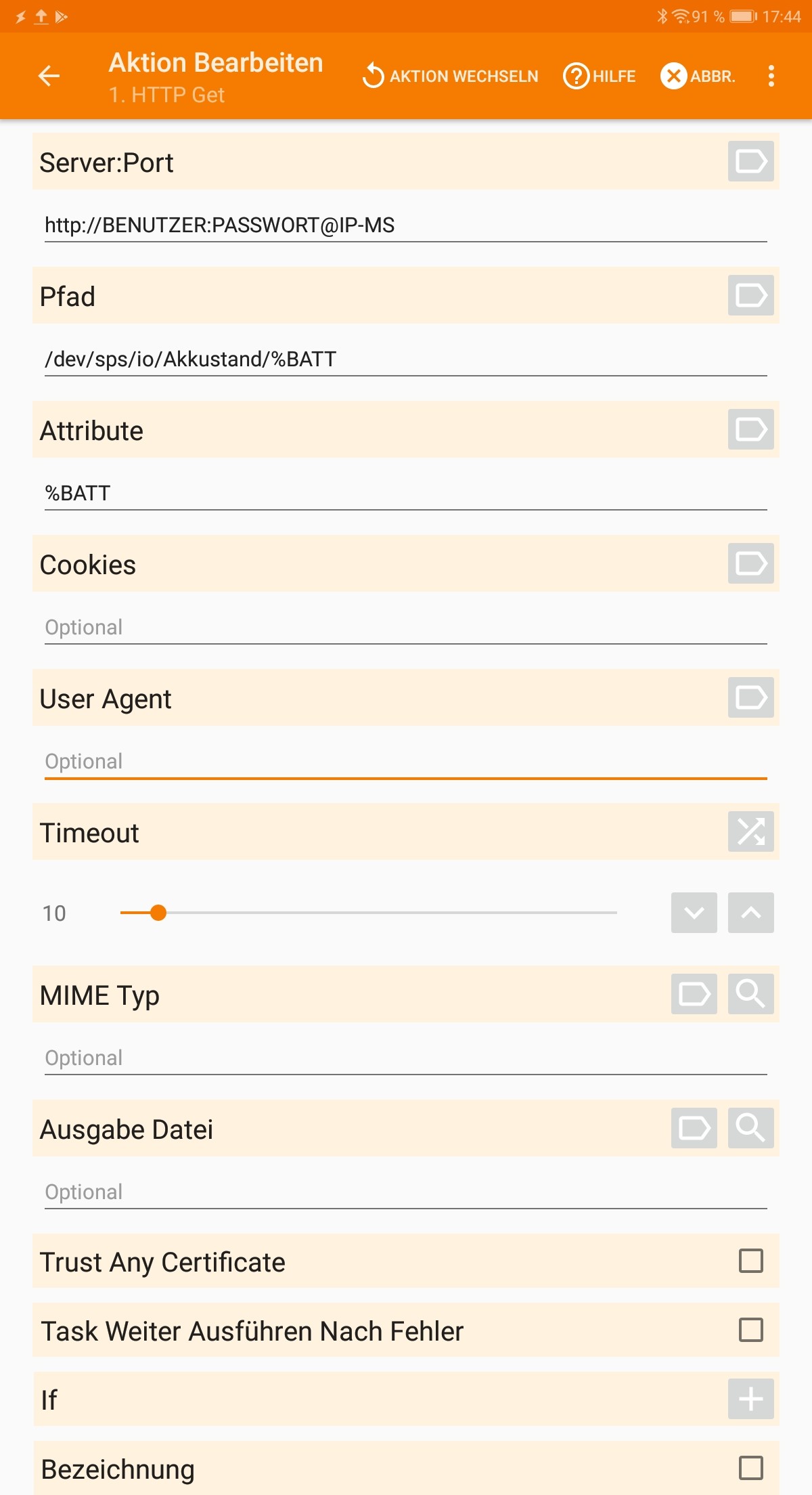Screen dimensions: 812x1495
Task: Open MIME Typ search magnifier
Action: (750, 994)
